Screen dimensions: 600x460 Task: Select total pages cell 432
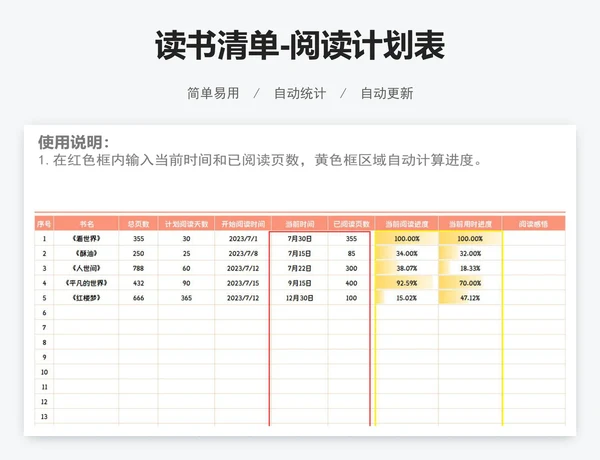point(138,283)
